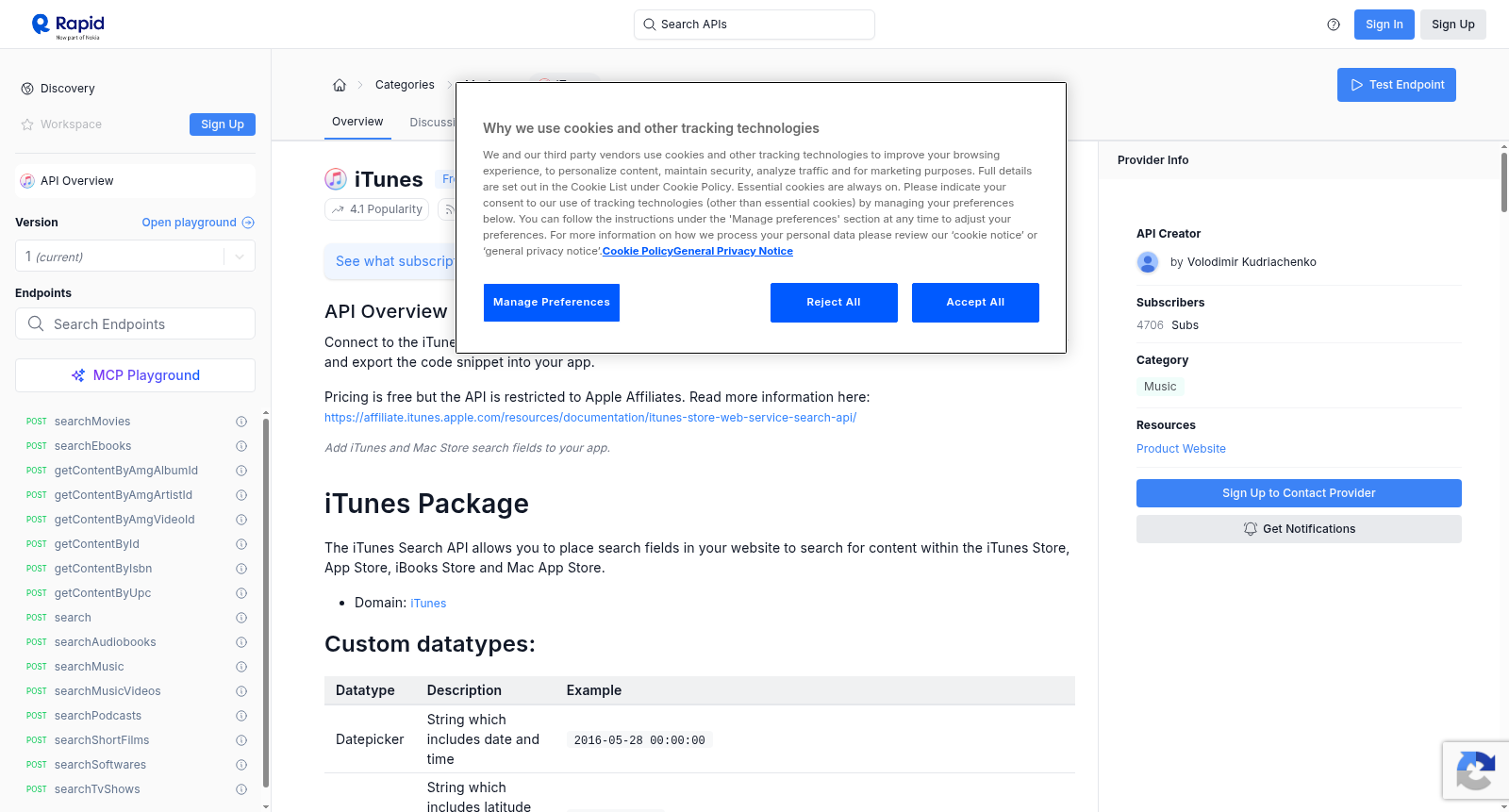Click the endpoints list scrollbar
Screen dimensions: 1509x812
pyautogui.click(x=266, y=604)
